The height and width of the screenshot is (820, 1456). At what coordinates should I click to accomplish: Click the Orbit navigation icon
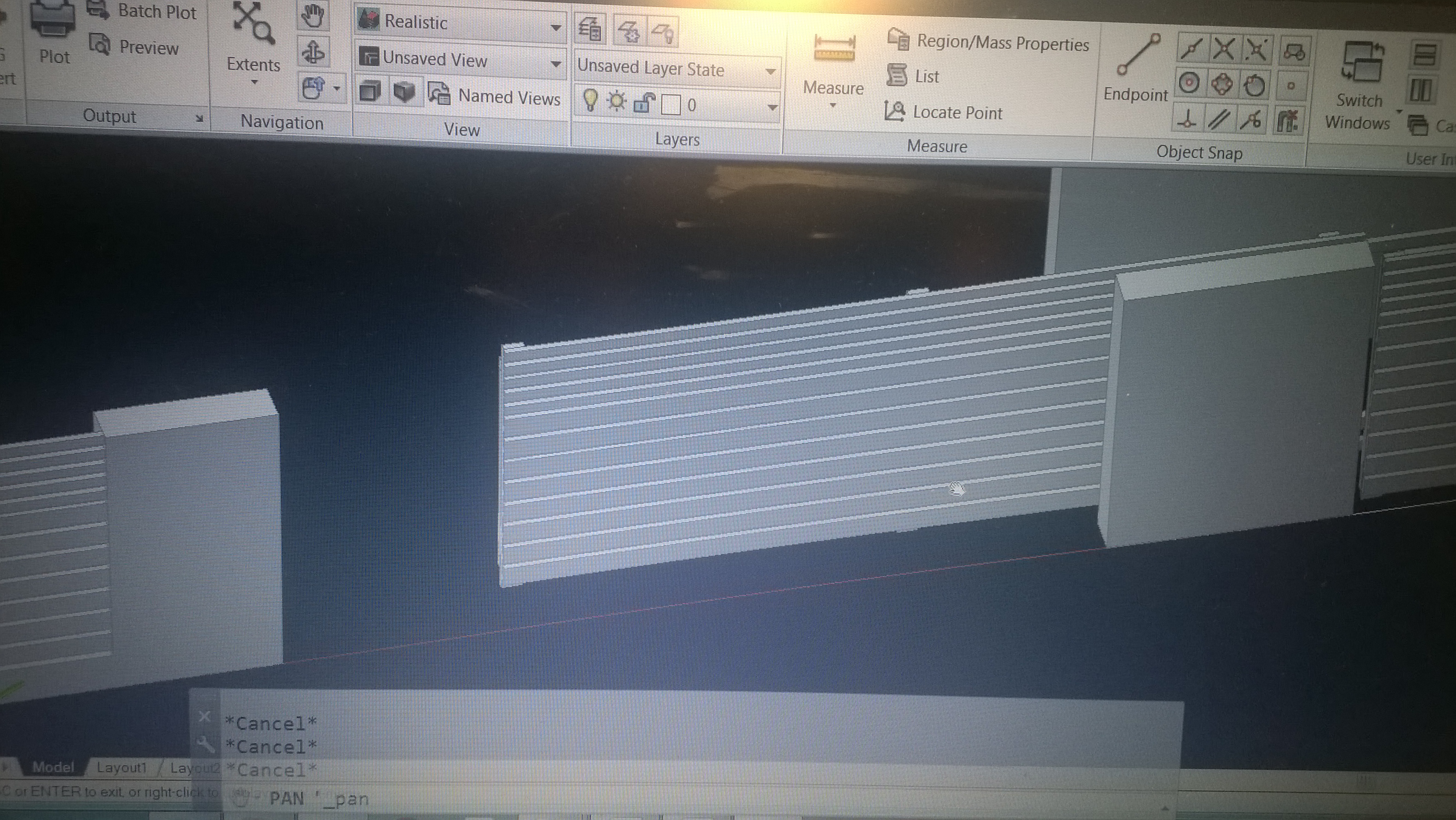click(313, 52)
